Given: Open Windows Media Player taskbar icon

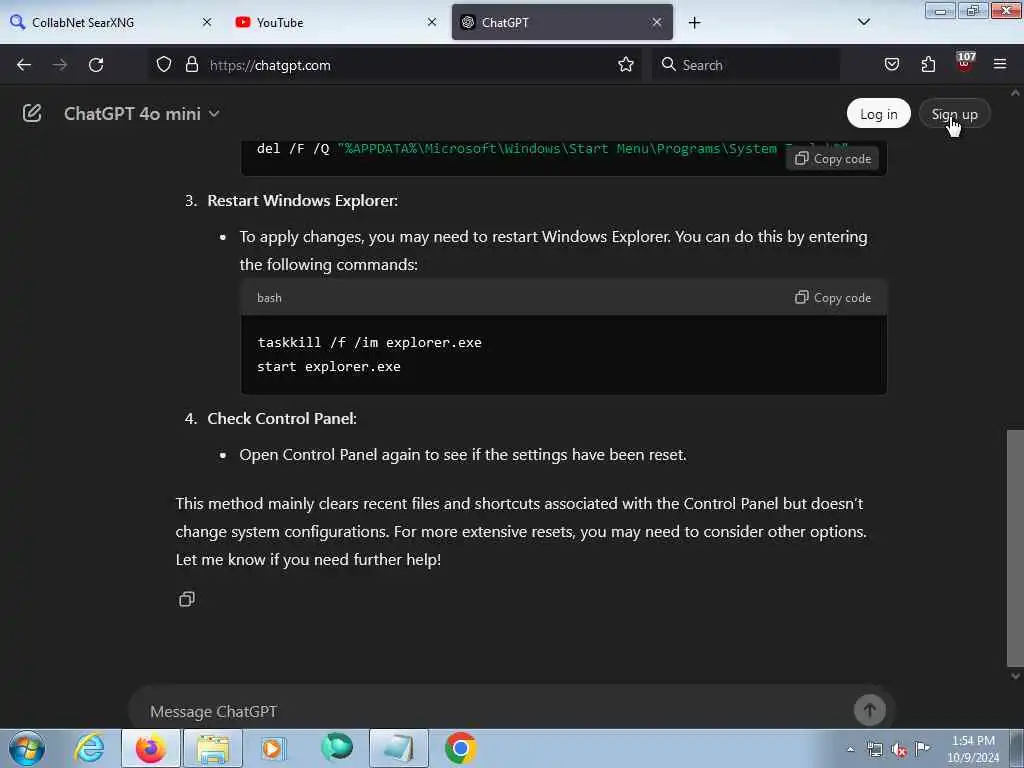Looking at the screenshot, I should click(274, 748).
